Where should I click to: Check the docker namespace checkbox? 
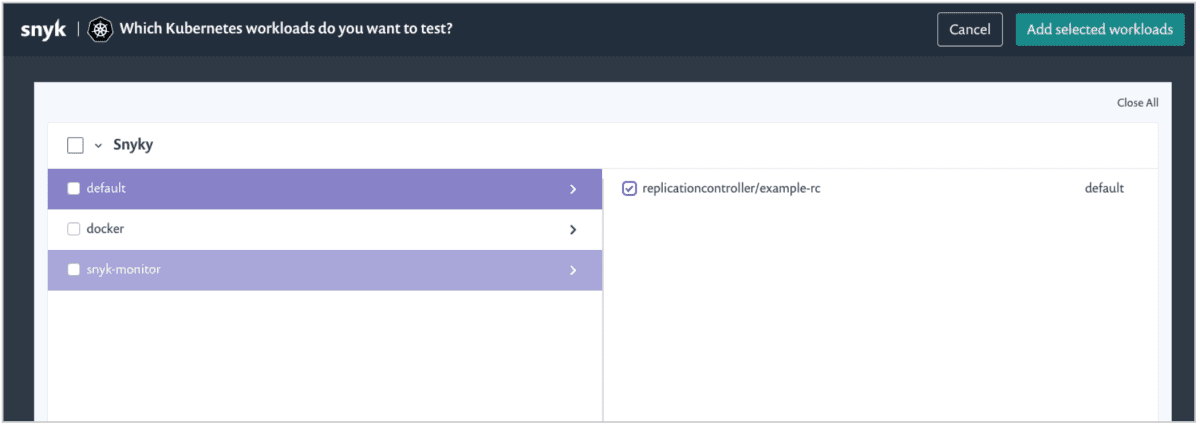73,229
